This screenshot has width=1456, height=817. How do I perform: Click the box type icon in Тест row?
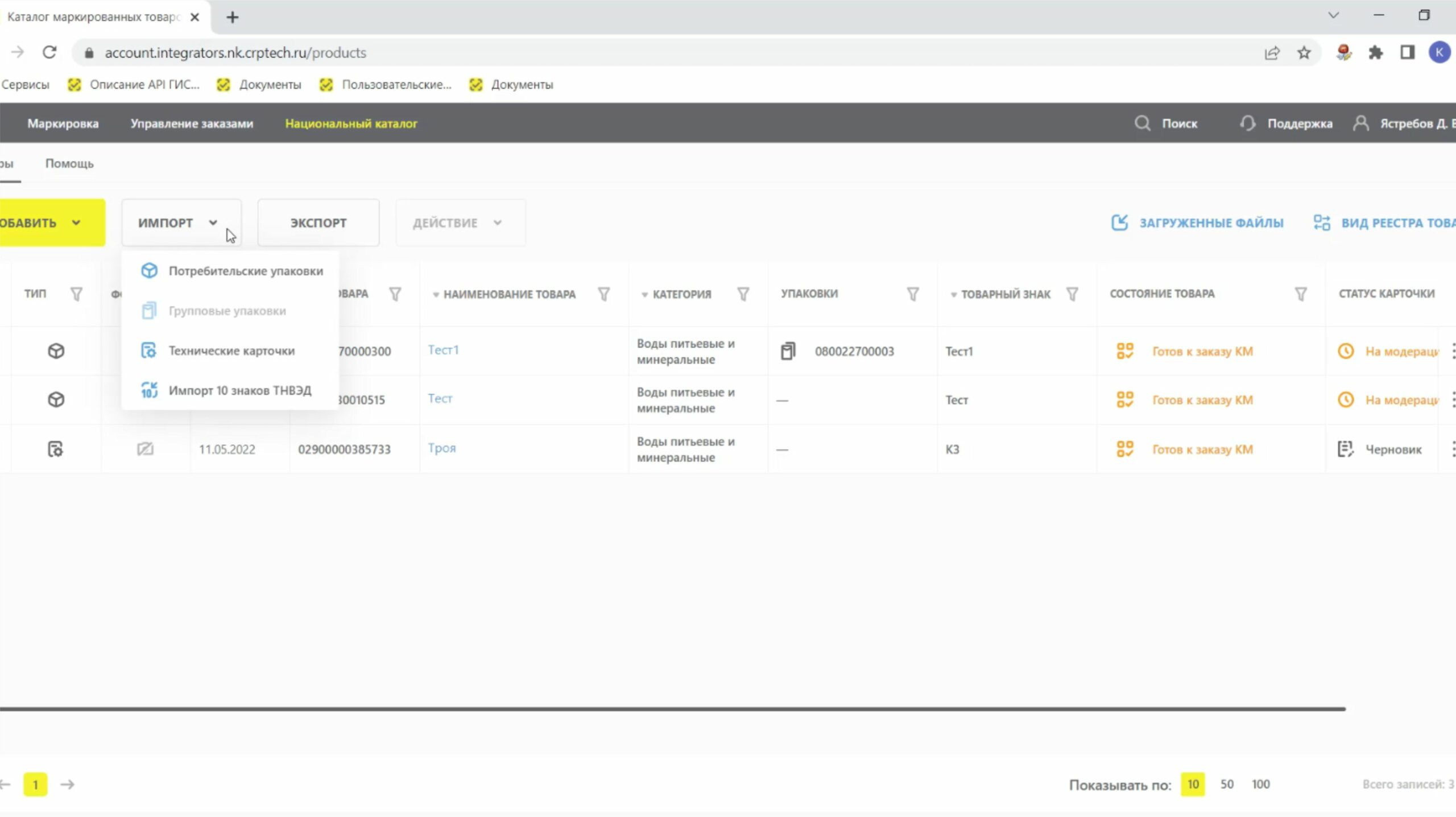click(56, 399)
